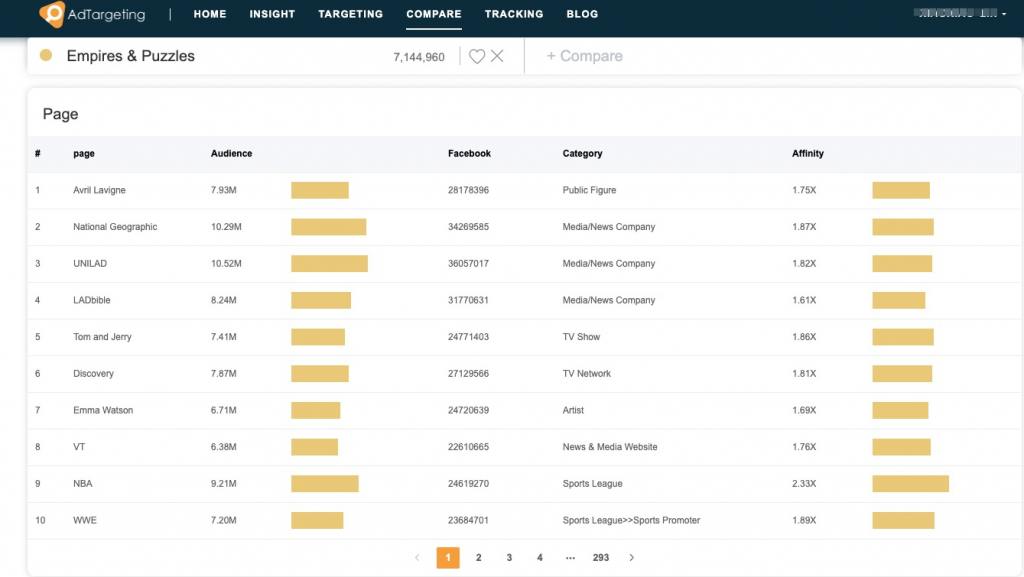The height and width of the screenshot is (577, 1024).
Task: Click the Public Figure category cell
Action: coord(589,190)
